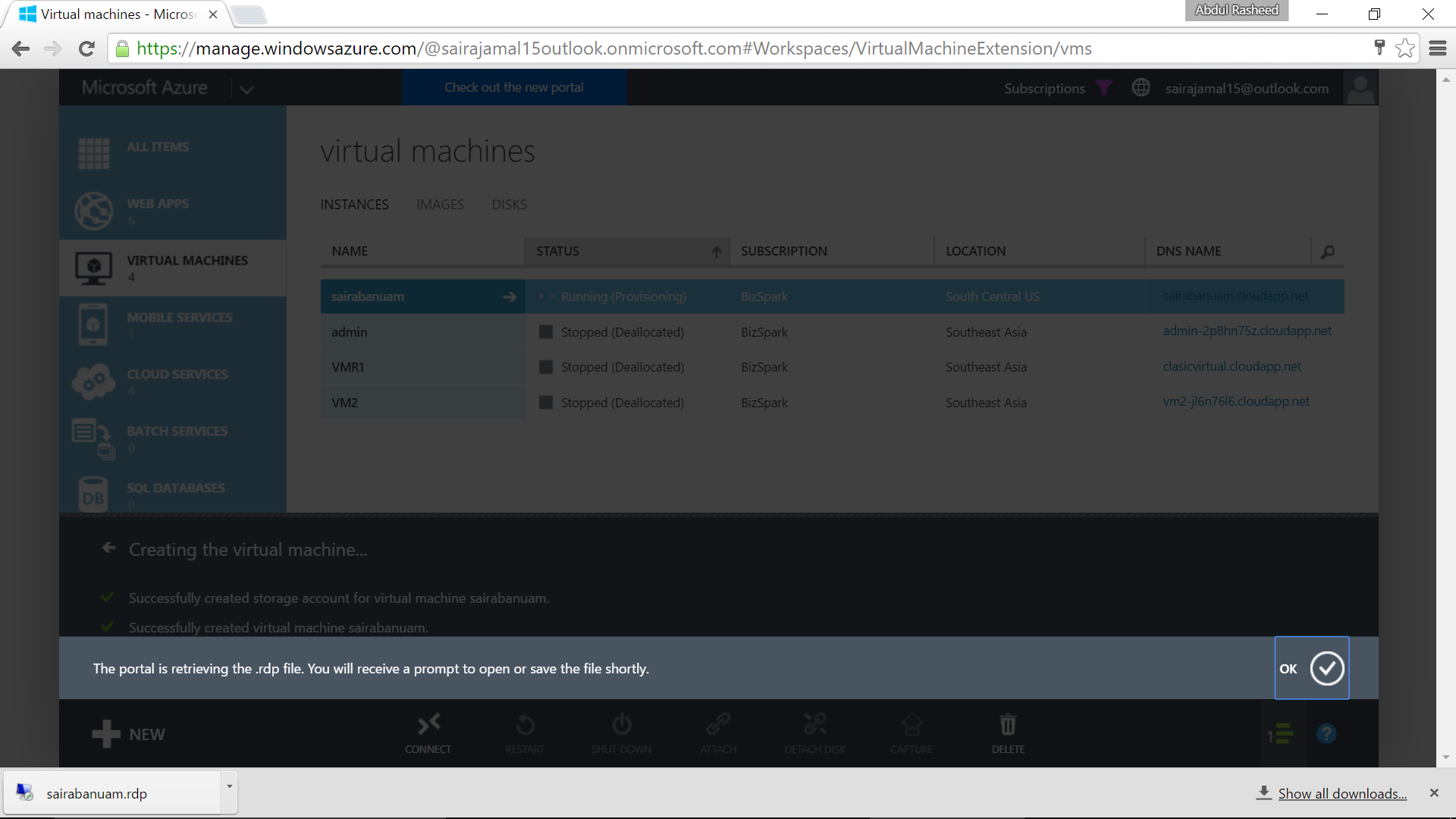Expand the Microsoft Azure dropdown chevron
Viewport: 1456px width, 819px height.
tap(246, 89)
